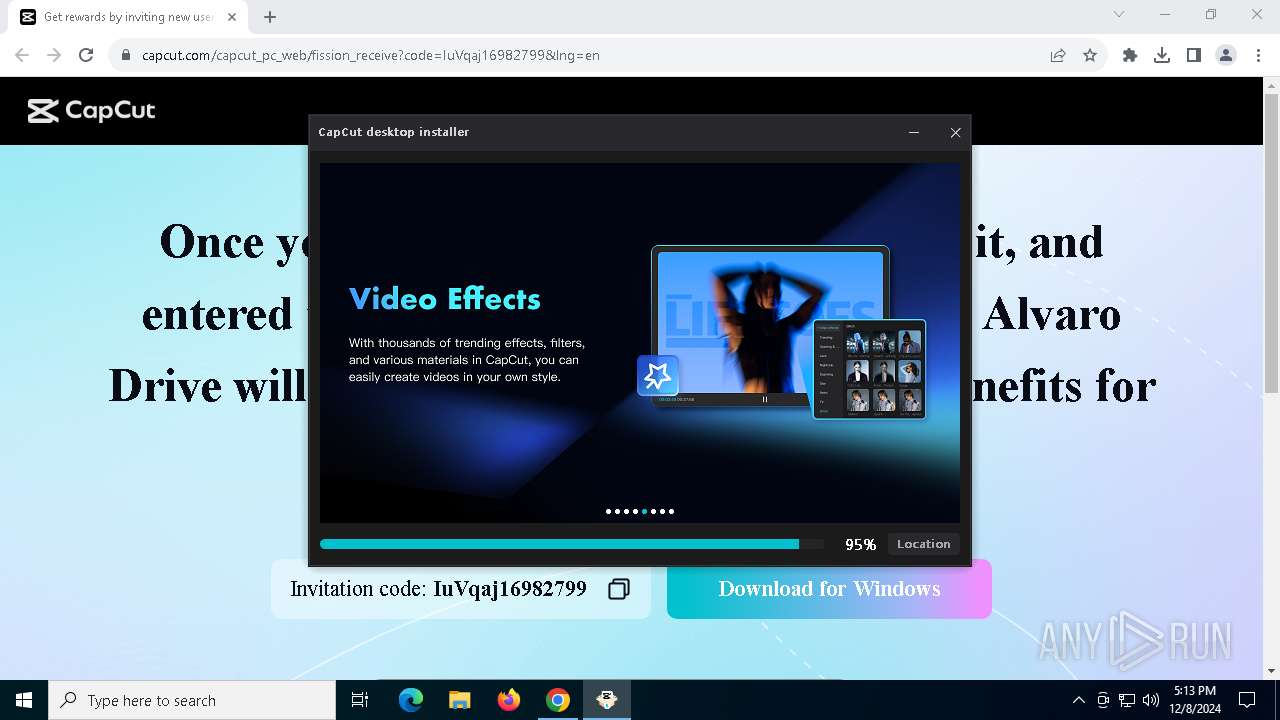This screenshot has width=1280, height=720.
Task: Click the CapCut logo on the webpage
Action: [x=92, y=110]
